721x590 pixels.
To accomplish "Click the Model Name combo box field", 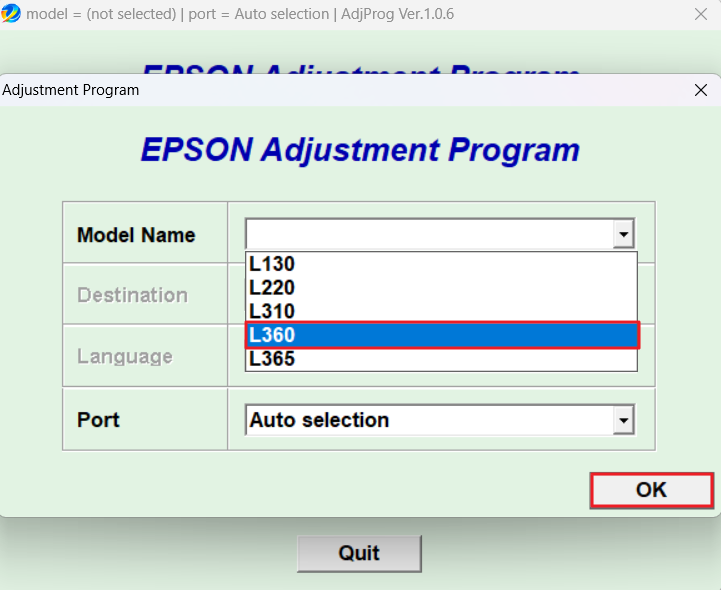I will (x=440, y=234).
